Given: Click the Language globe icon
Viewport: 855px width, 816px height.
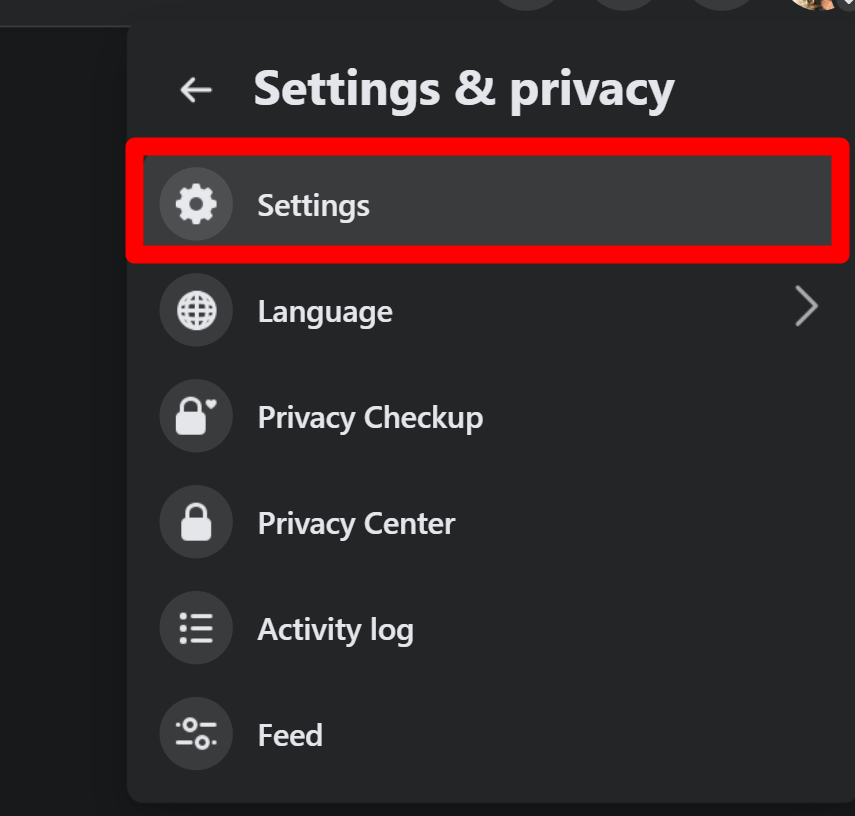Looking at the screenshot, I should 196,310.
